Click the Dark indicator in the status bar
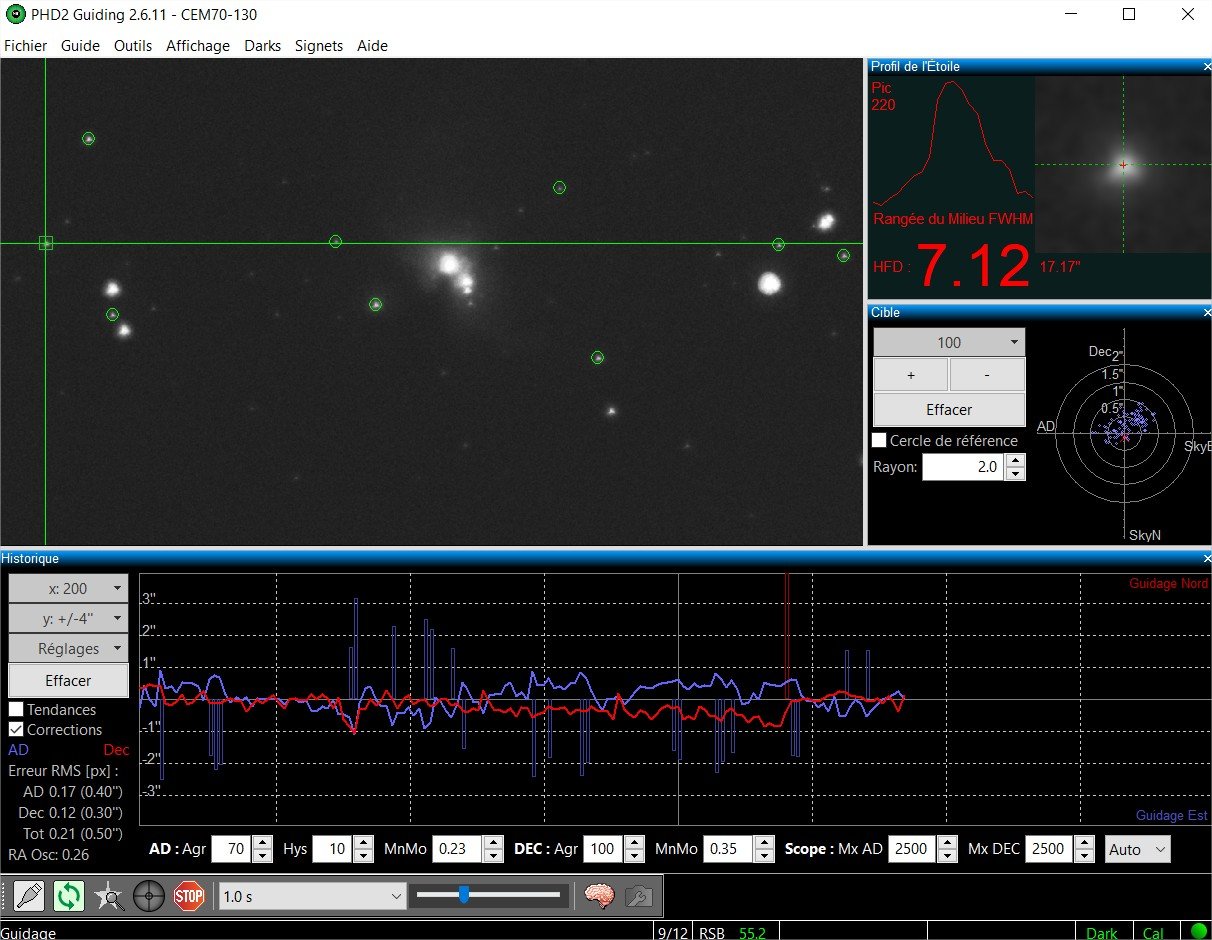Image resolution: width=1212 pixels, height=940 pixels. (1102, 932)
